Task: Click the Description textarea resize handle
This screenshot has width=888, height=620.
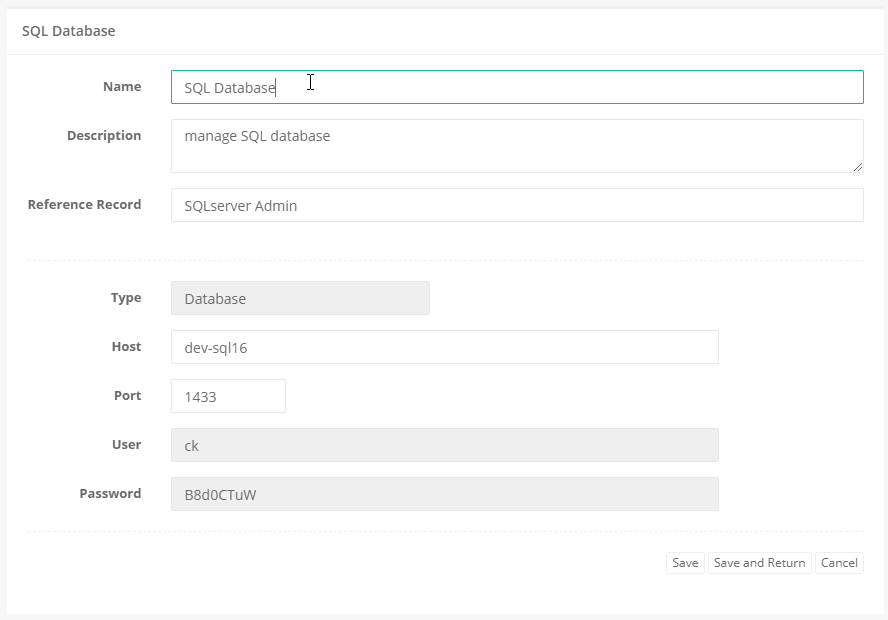Action: click(859, 168)
